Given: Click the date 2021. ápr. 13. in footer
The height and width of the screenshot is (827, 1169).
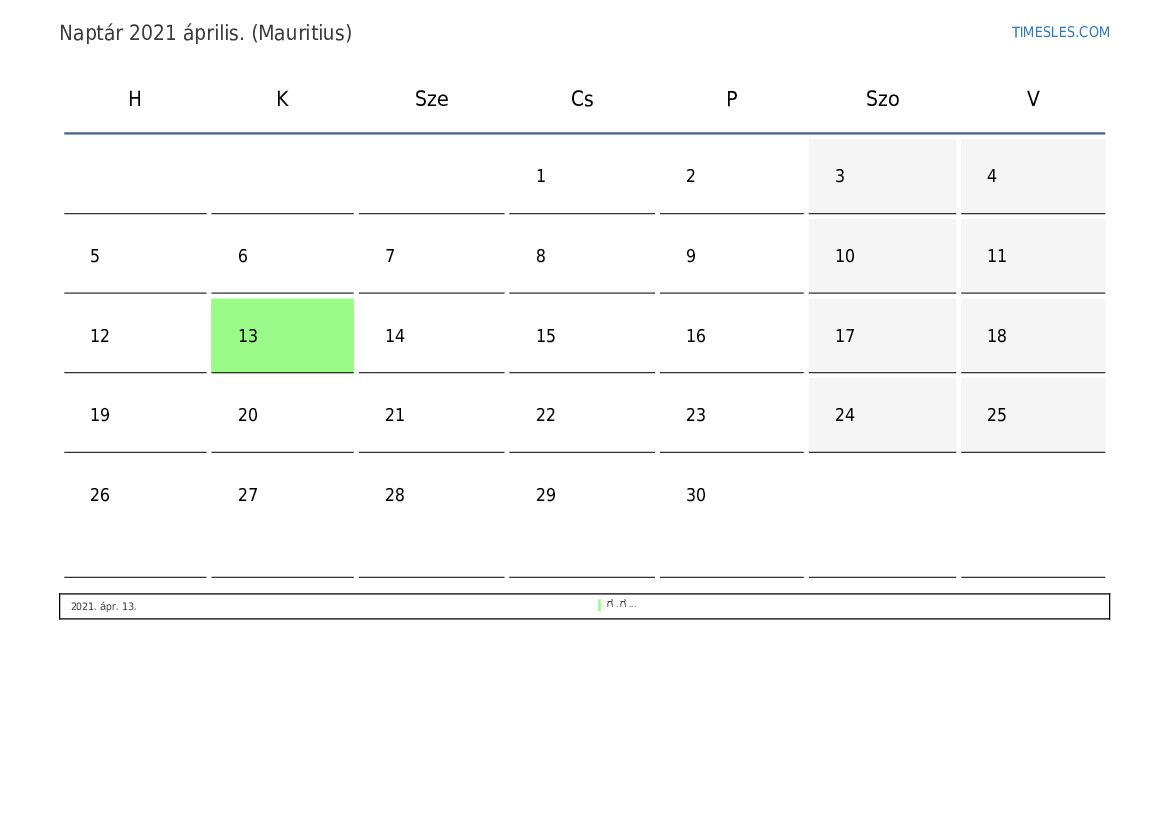Looking at the screenshot, I should 104,606.
